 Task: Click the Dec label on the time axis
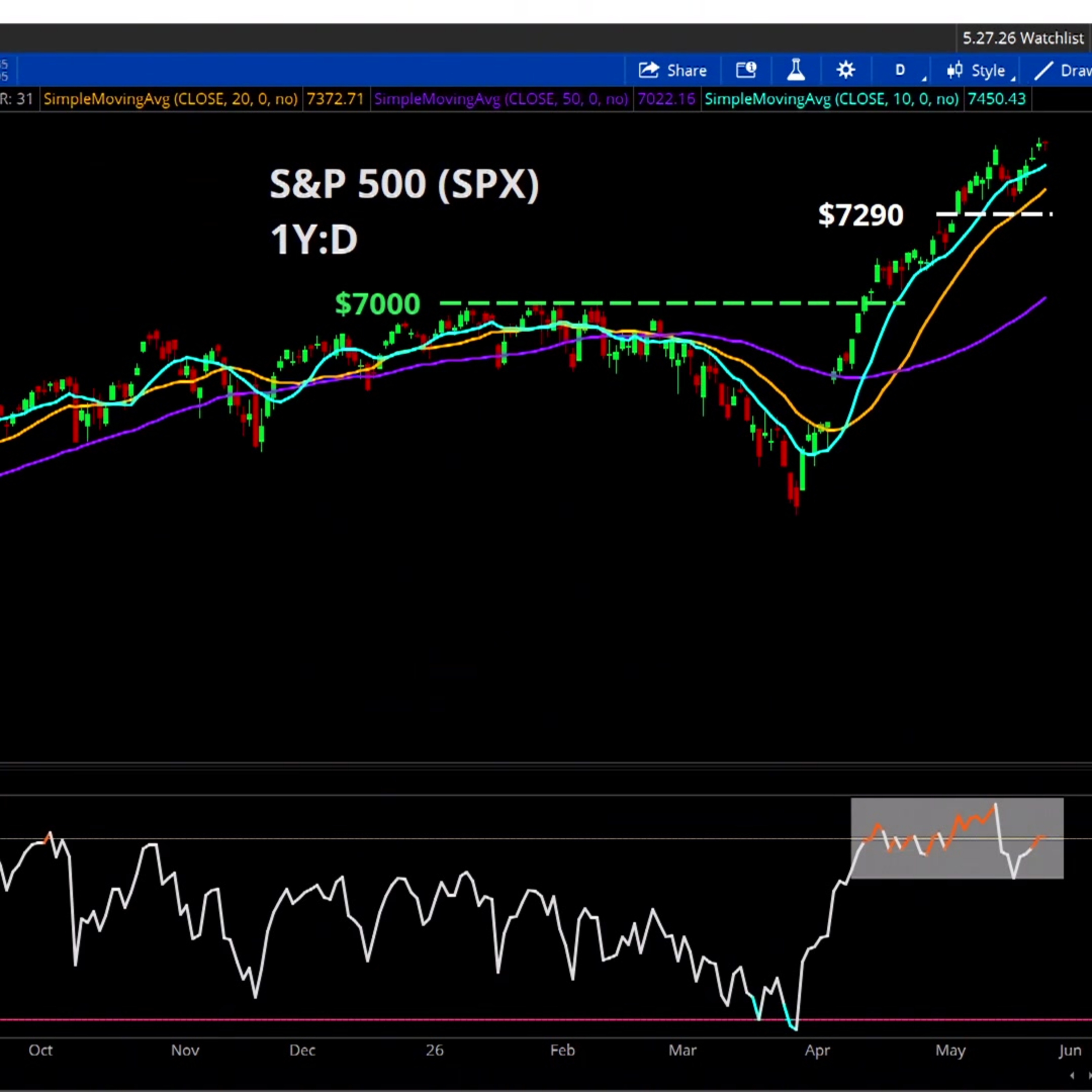click(302, 1050)
